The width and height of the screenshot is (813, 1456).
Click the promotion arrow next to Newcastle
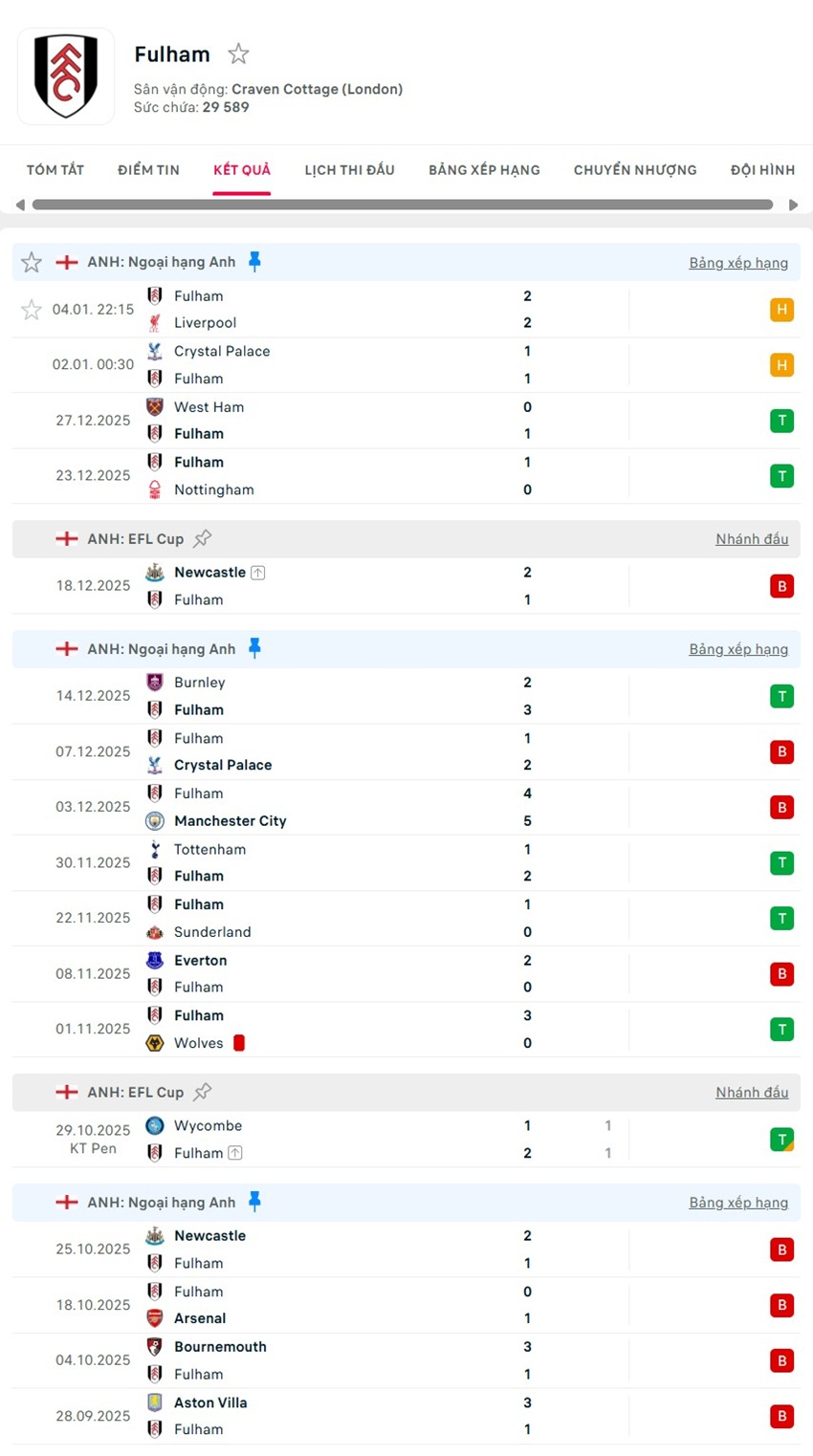[x=257, y=572]
